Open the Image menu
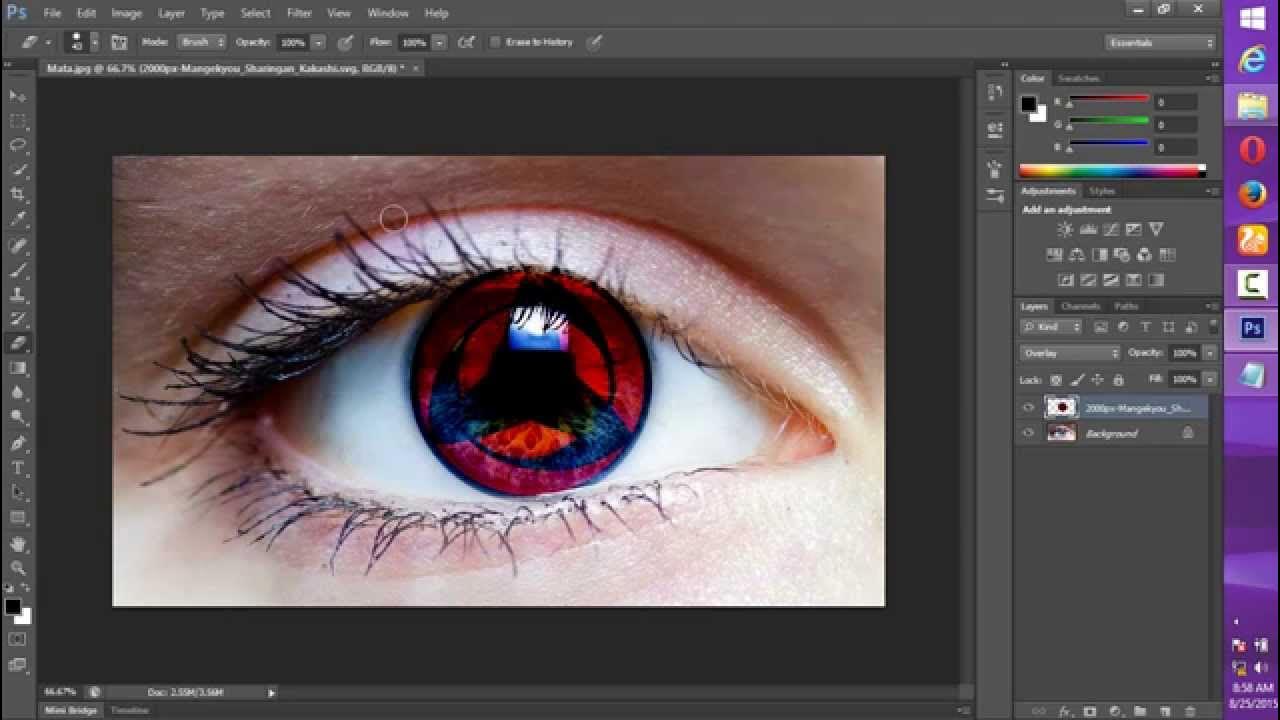The height and width of the screenshot is (720, 1280). coord(126,13)
